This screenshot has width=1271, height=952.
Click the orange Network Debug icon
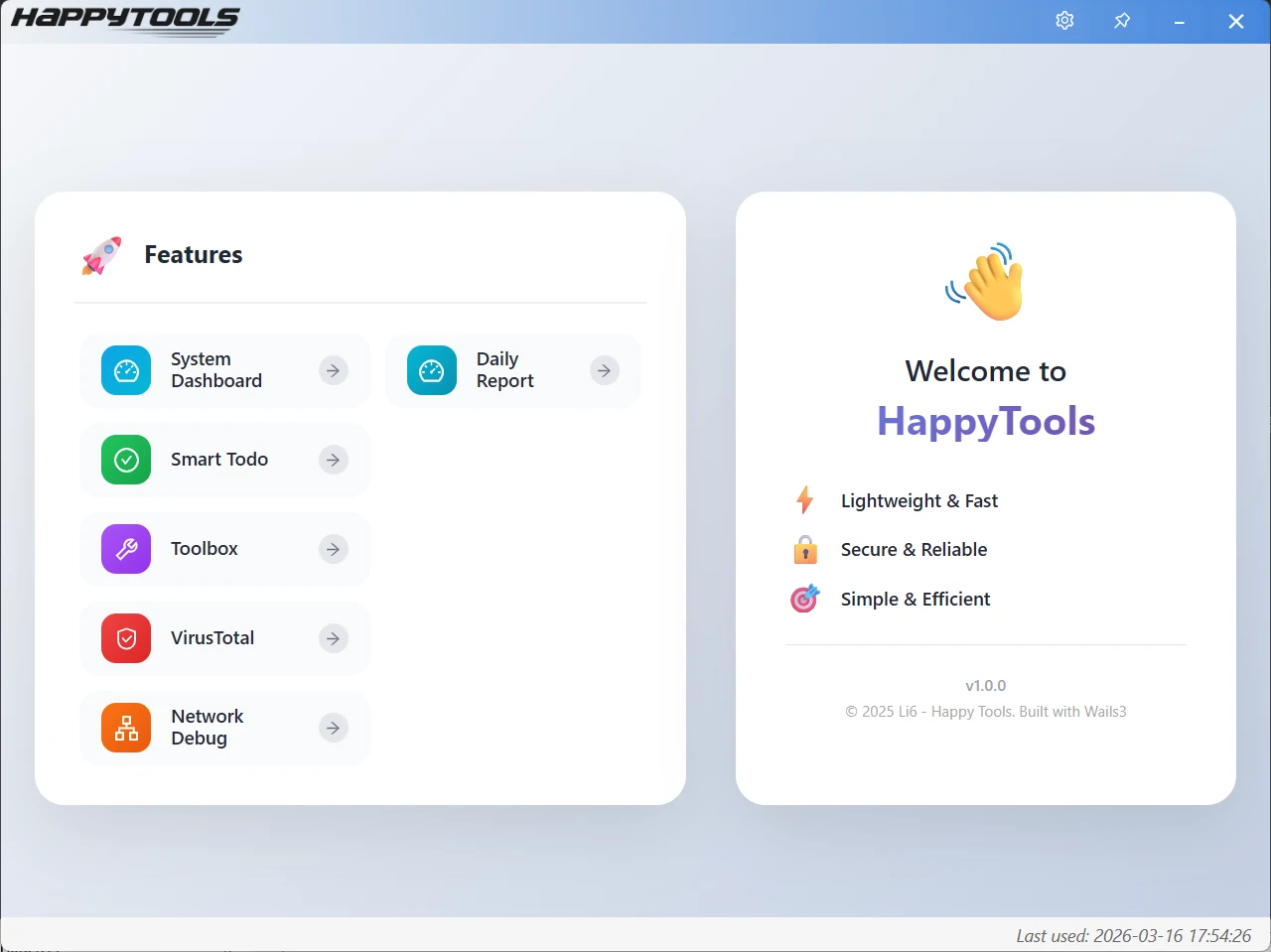pos(126,728)
